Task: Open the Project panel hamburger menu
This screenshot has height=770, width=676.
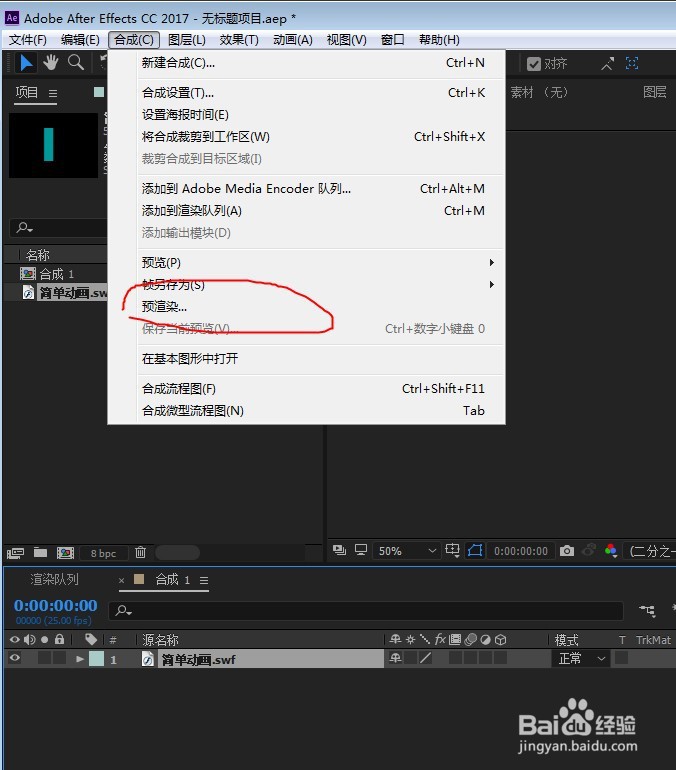Action: tap(53, 93)
